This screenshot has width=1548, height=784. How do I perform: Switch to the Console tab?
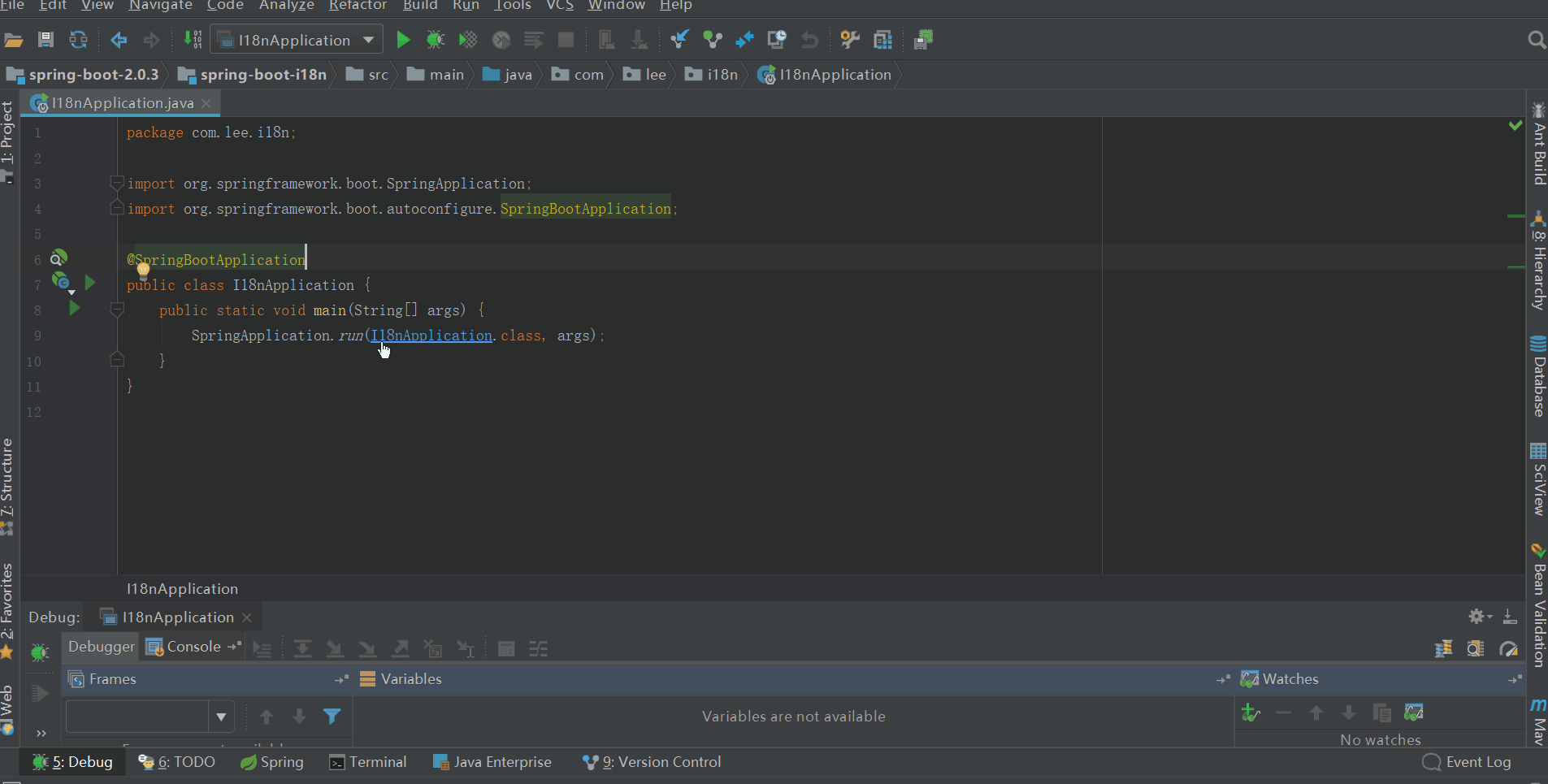coord(193,647)
